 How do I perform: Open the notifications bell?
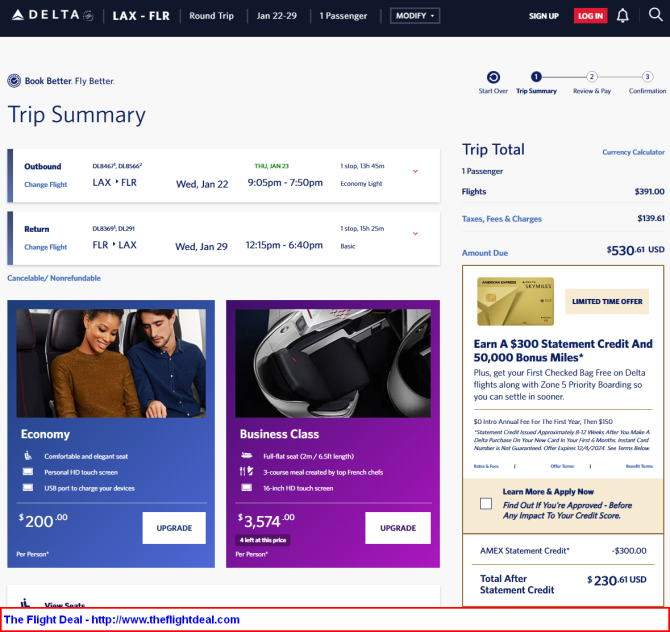pyautogui.click(x=623, y=16)
